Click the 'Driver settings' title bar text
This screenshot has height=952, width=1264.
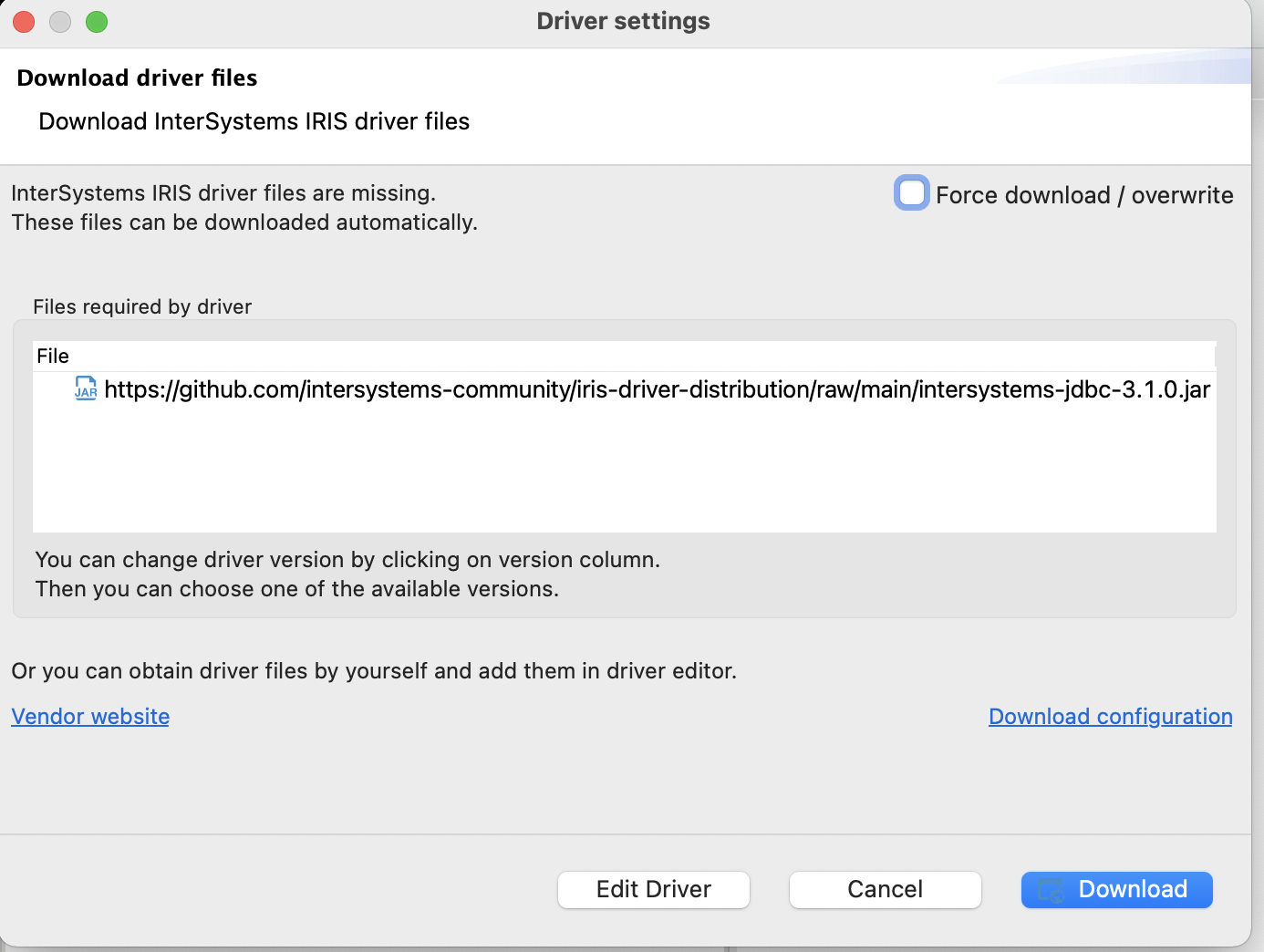point(623,21)
